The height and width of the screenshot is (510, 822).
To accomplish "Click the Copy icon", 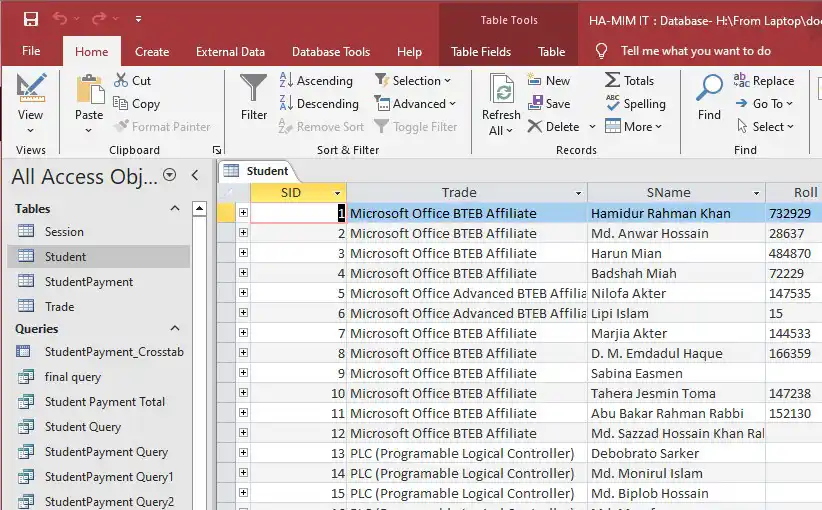I will click(121, 103).
